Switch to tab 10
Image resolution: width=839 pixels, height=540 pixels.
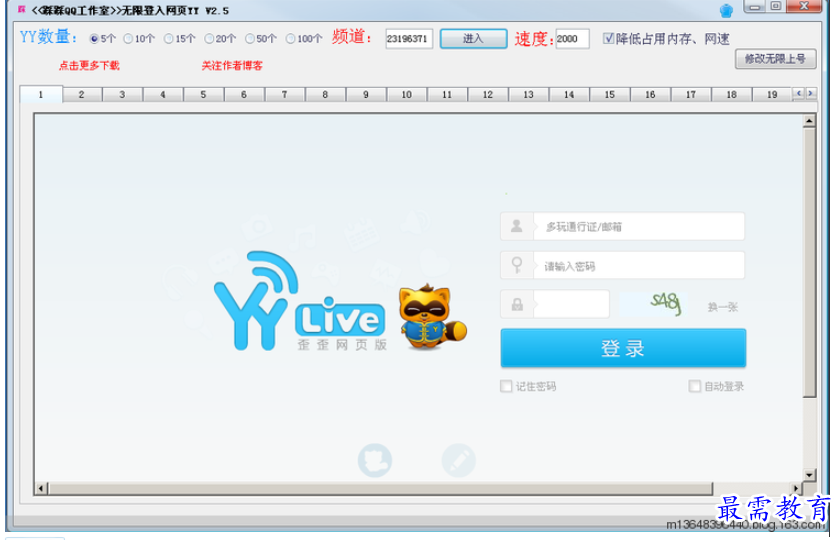pyautogui.click(x=407, y=95)
